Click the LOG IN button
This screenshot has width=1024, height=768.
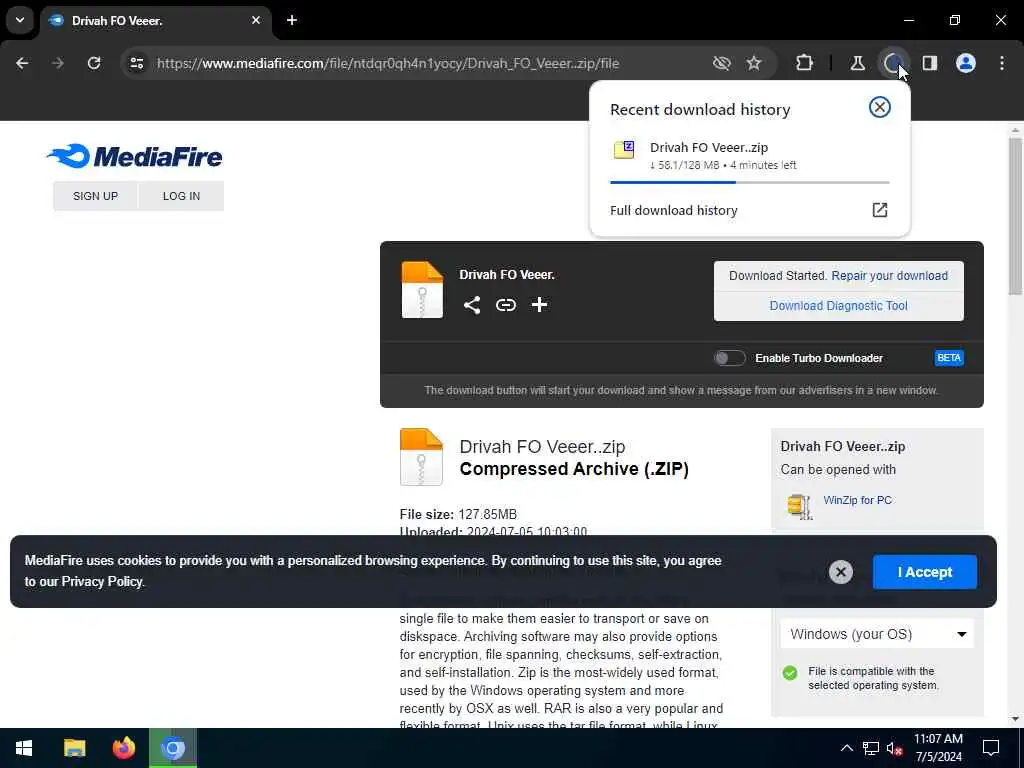[182, 196]
